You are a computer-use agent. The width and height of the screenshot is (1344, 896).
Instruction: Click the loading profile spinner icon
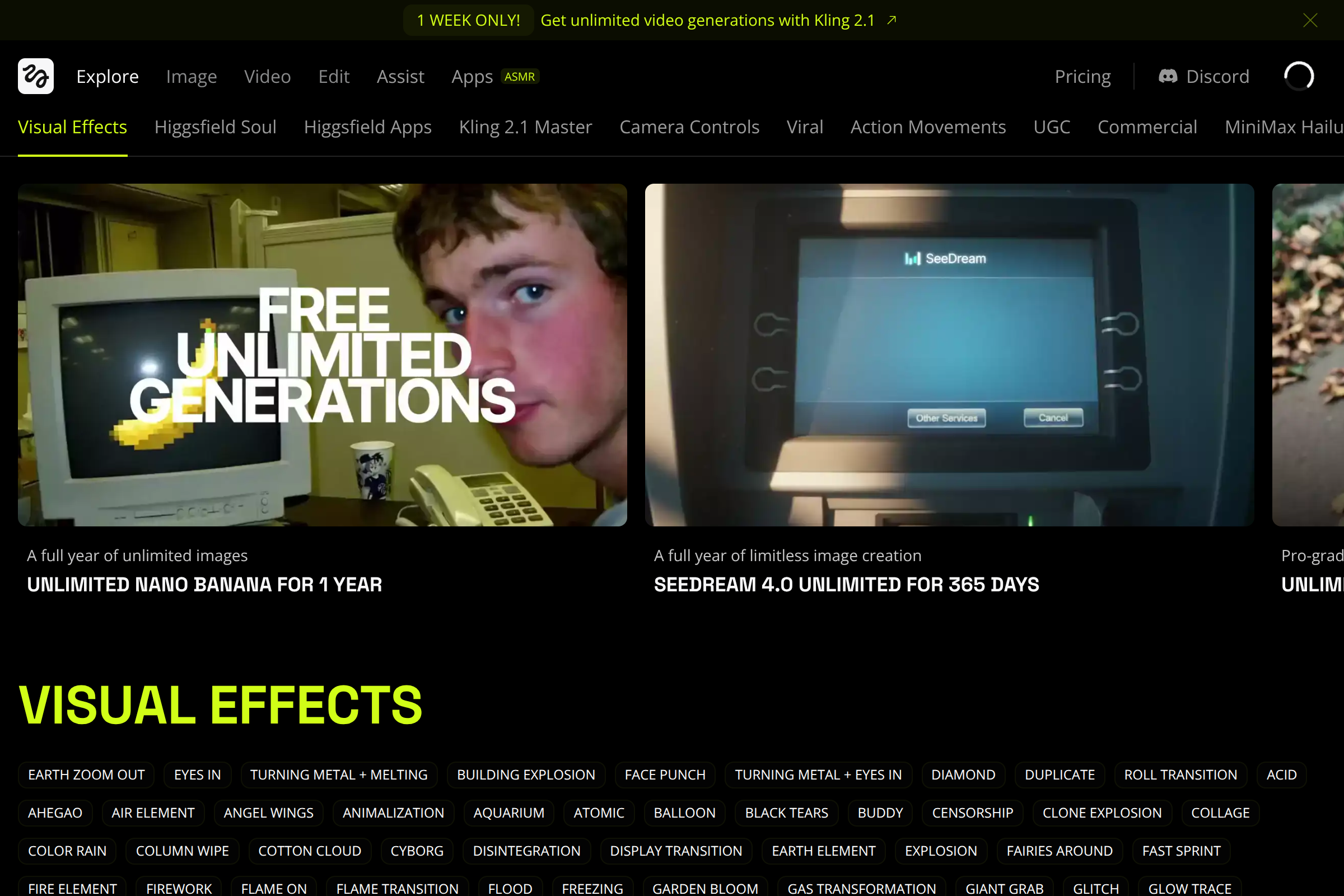(1298, 76)
